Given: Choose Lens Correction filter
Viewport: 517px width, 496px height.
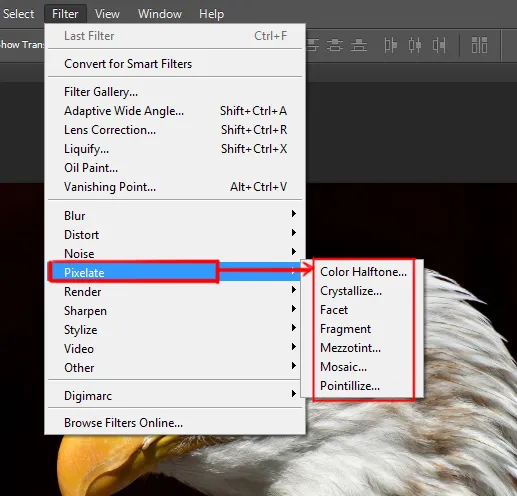Looking at the screenshot, I should [x=175, y=130].
